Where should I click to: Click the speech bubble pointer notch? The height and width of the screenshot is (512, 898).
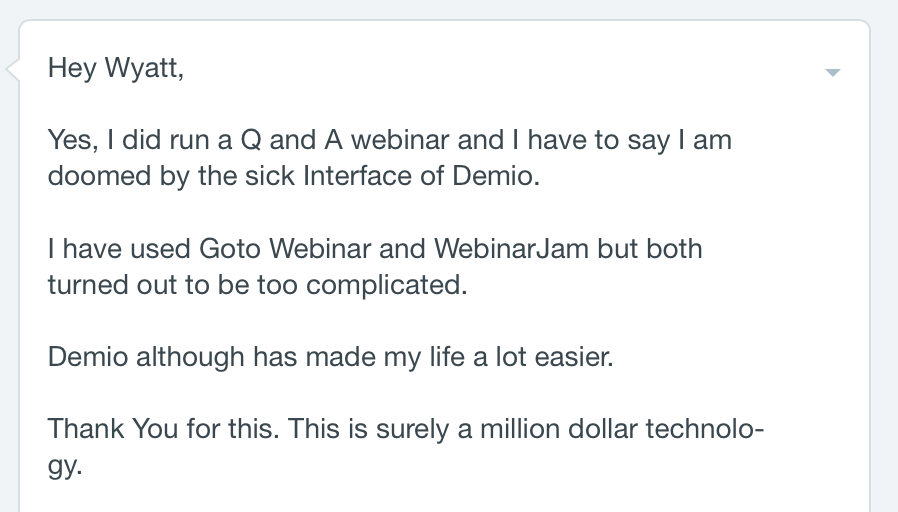13,69
